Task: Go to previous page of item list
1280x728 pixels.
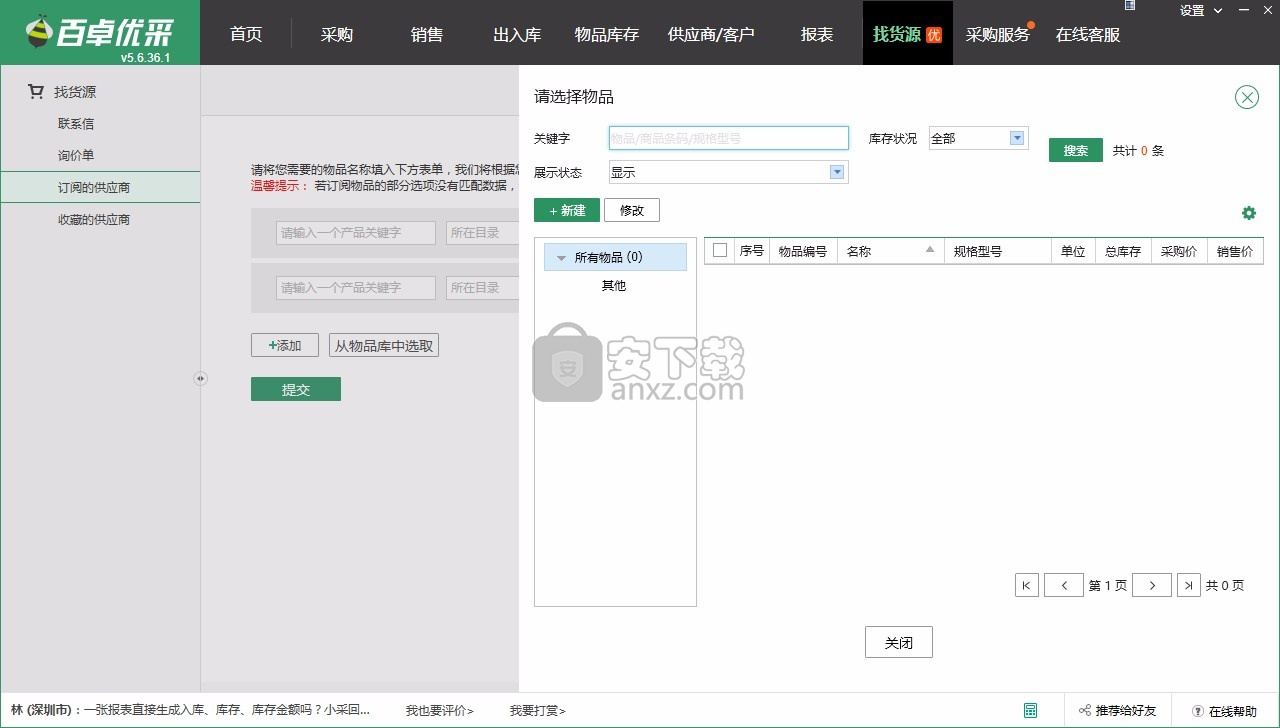Action: pos(1064,585)
